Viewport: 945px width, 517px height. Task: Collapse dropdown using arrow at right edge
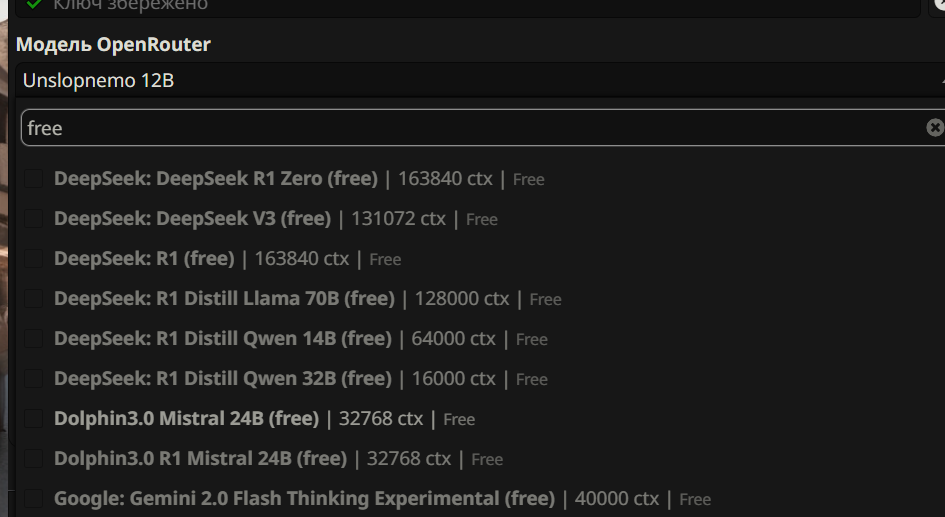tap(941, 80)
